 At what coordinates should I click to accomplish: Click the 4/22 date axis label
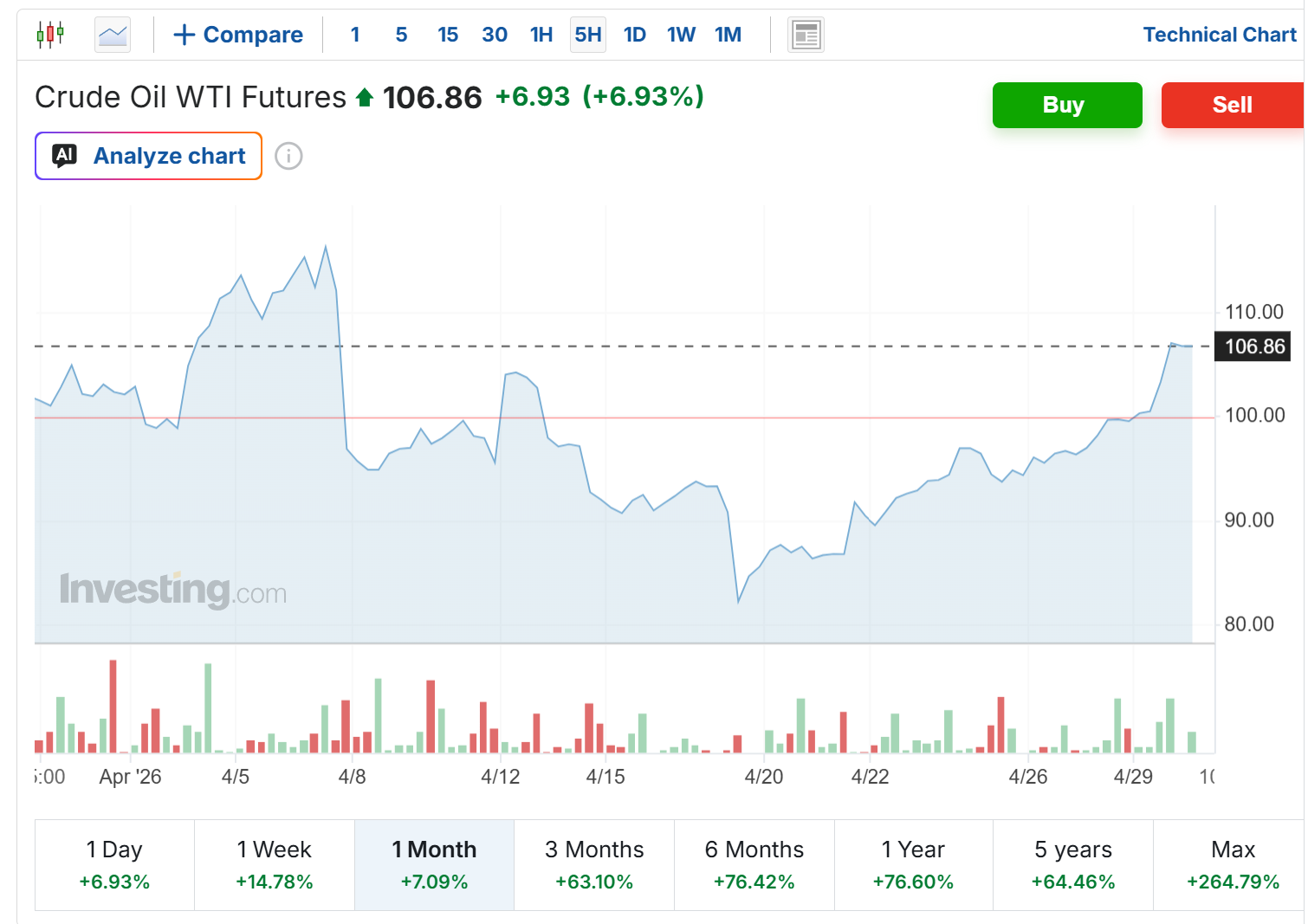pyautogui.click(x=871, y=777)
